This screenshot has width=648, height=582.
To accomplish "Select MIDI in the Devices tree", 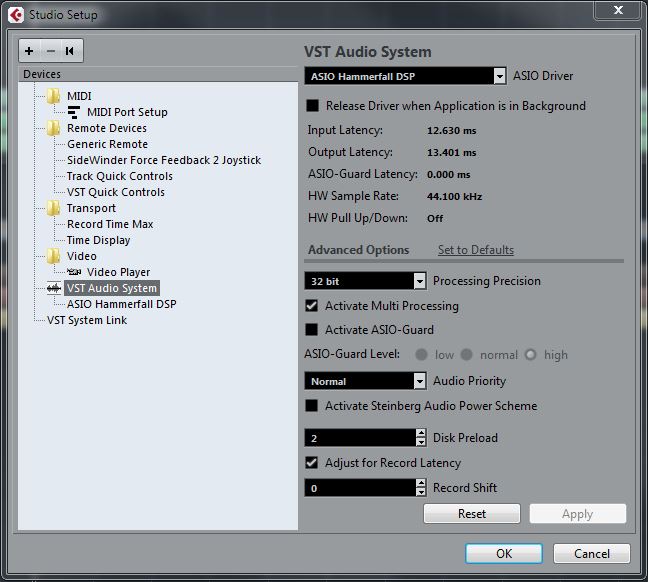I will pos(79,96).
